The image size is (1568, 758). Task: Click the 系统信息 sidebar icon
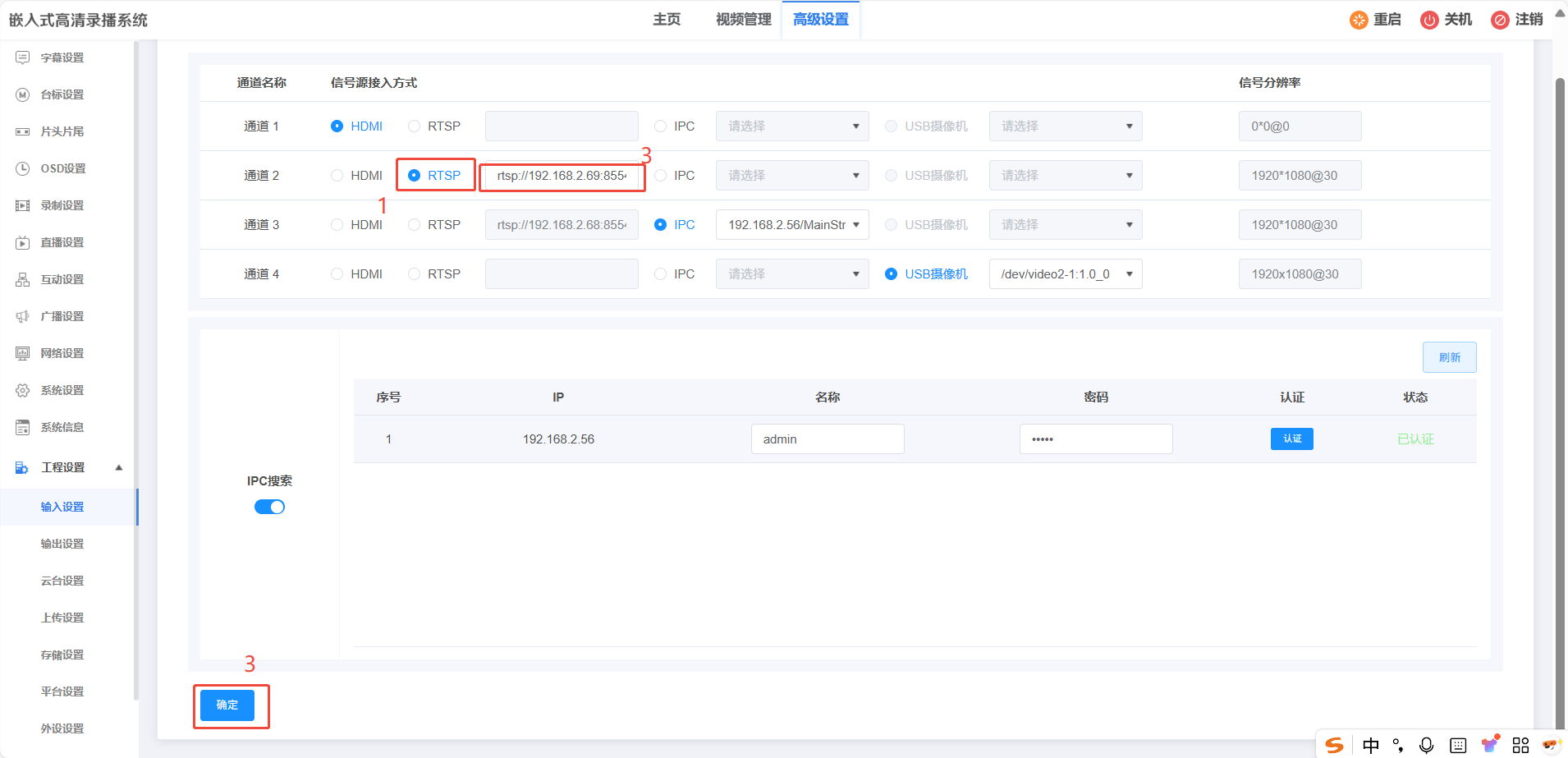(23, 427)
